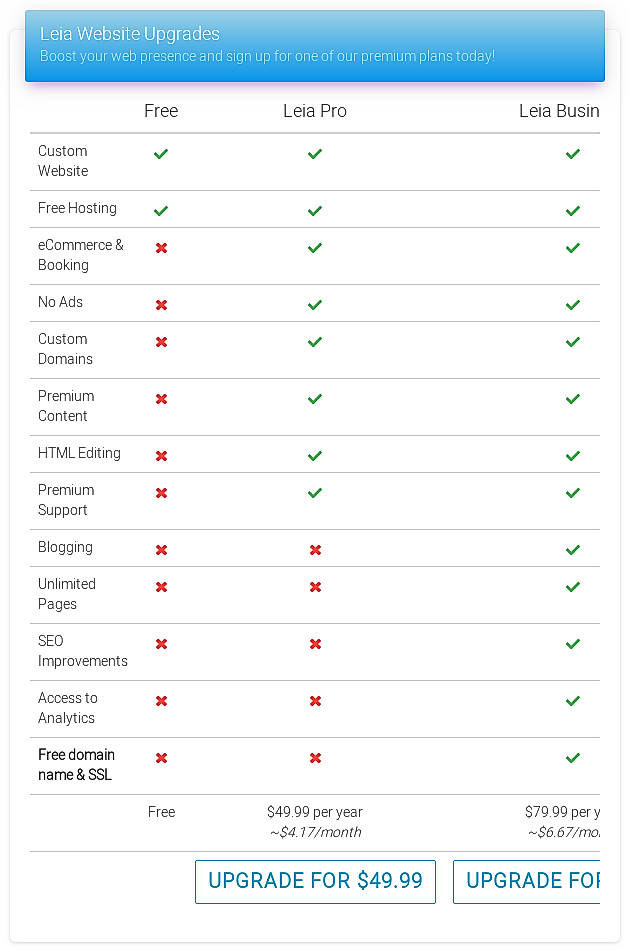The image size is (629, 950).
Task: Click the $49.99 per year price text
Action: click(315, 812)
